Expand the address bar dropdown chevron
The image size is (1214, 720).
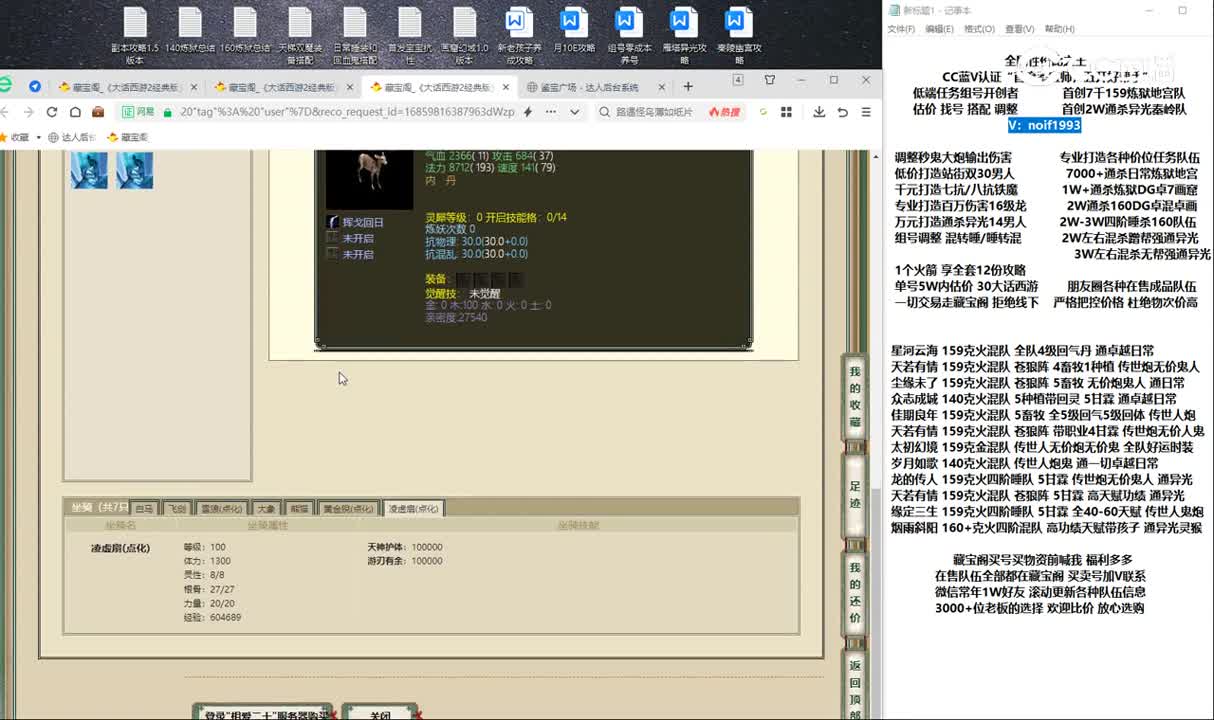[x=574, y=112]
